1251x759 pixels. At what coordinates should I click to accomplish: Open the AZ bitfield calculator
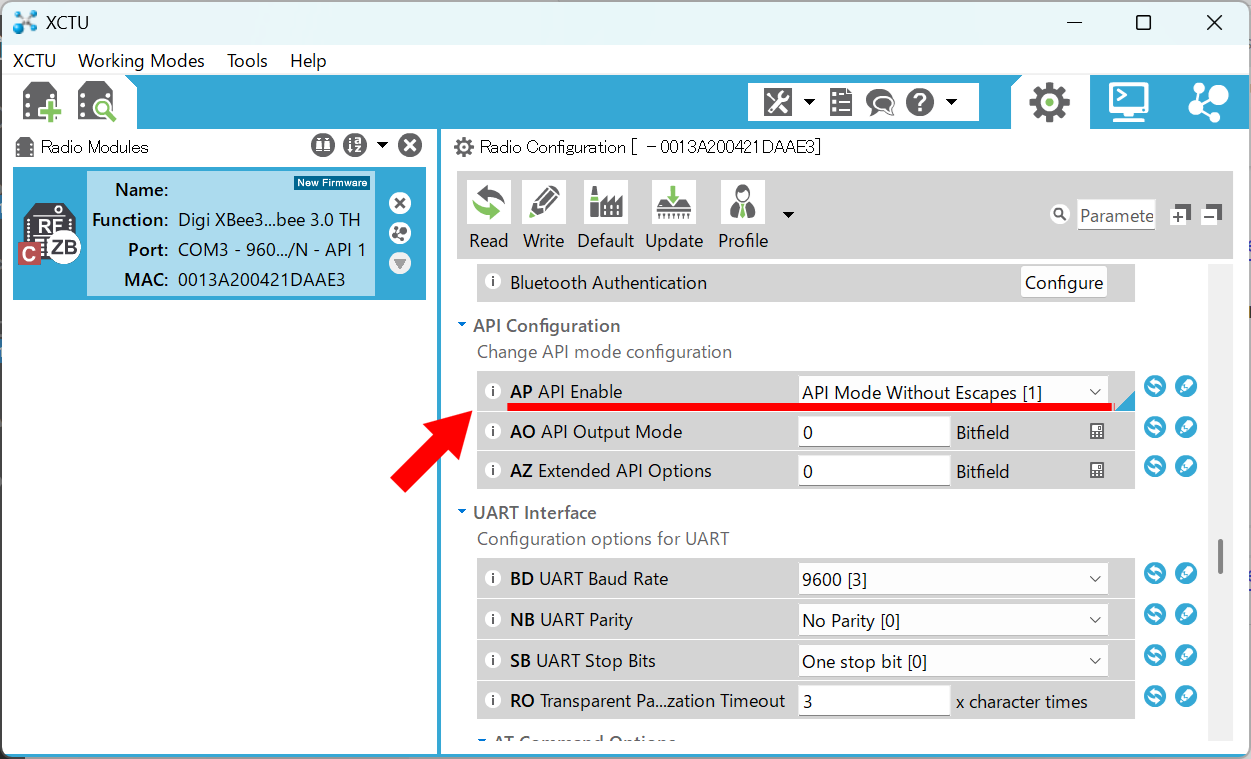pyautogui.click(x=1097, y=470)
